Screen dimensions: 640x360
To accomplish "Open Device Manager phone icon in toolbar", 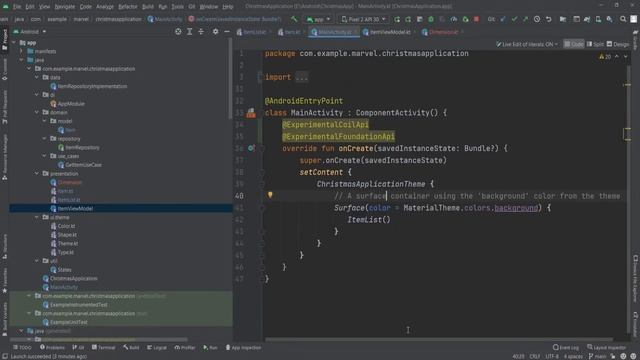I will (598, 19).
